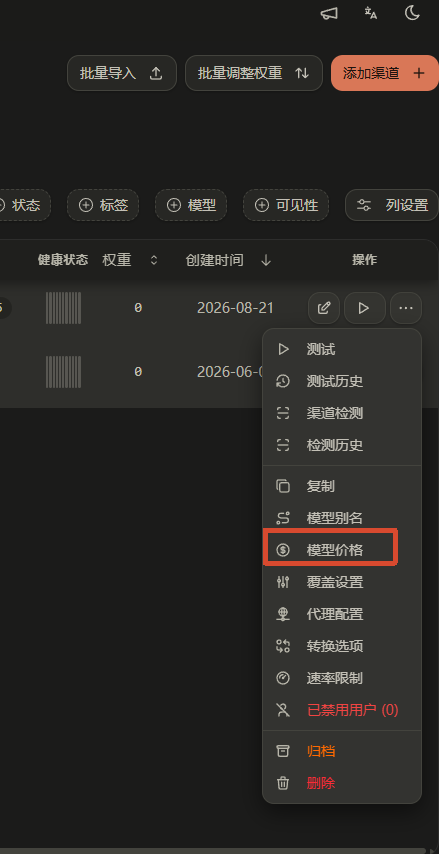Click the play test button in first row
439x854 pixels.
pyautogui.click(x=364, y=308)
